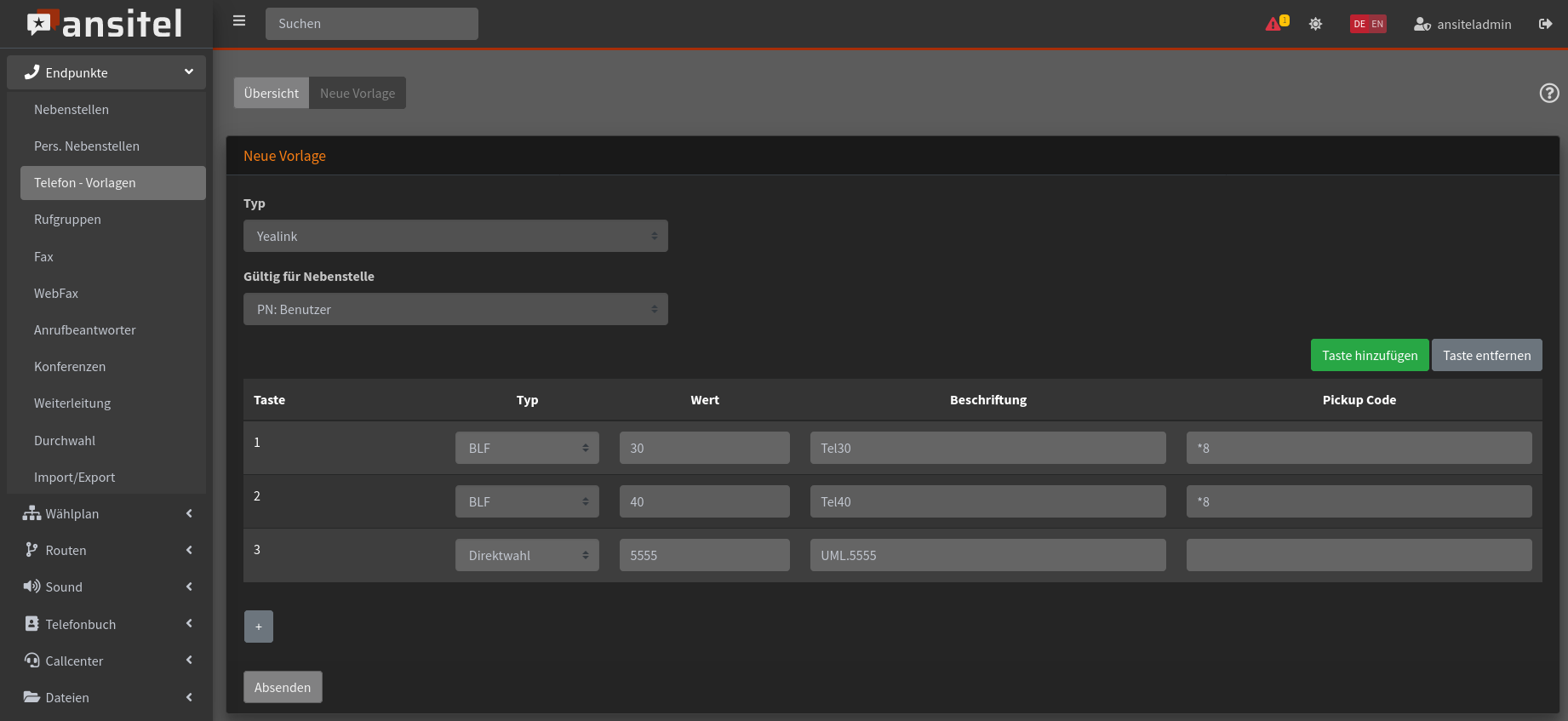Click the Suchen search field
Image resolution: width=1568 pixels, height=721 pixels.
(x=371, y=24)
